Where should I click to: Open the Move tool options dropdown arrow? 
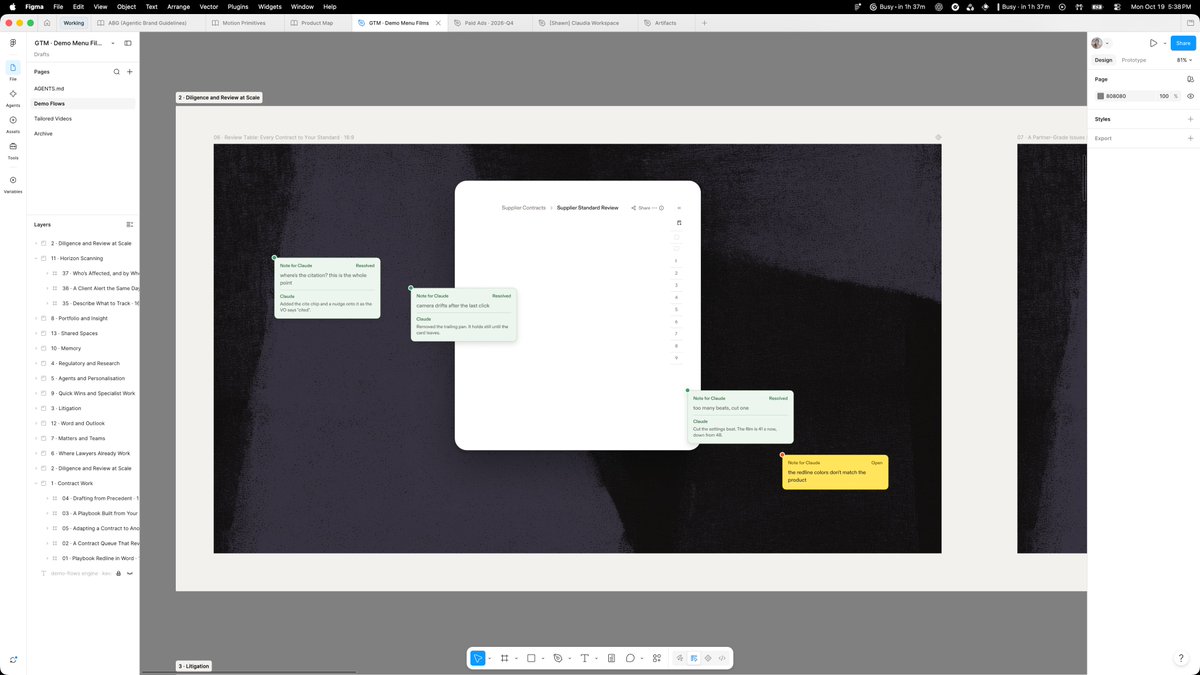[490, 658]
